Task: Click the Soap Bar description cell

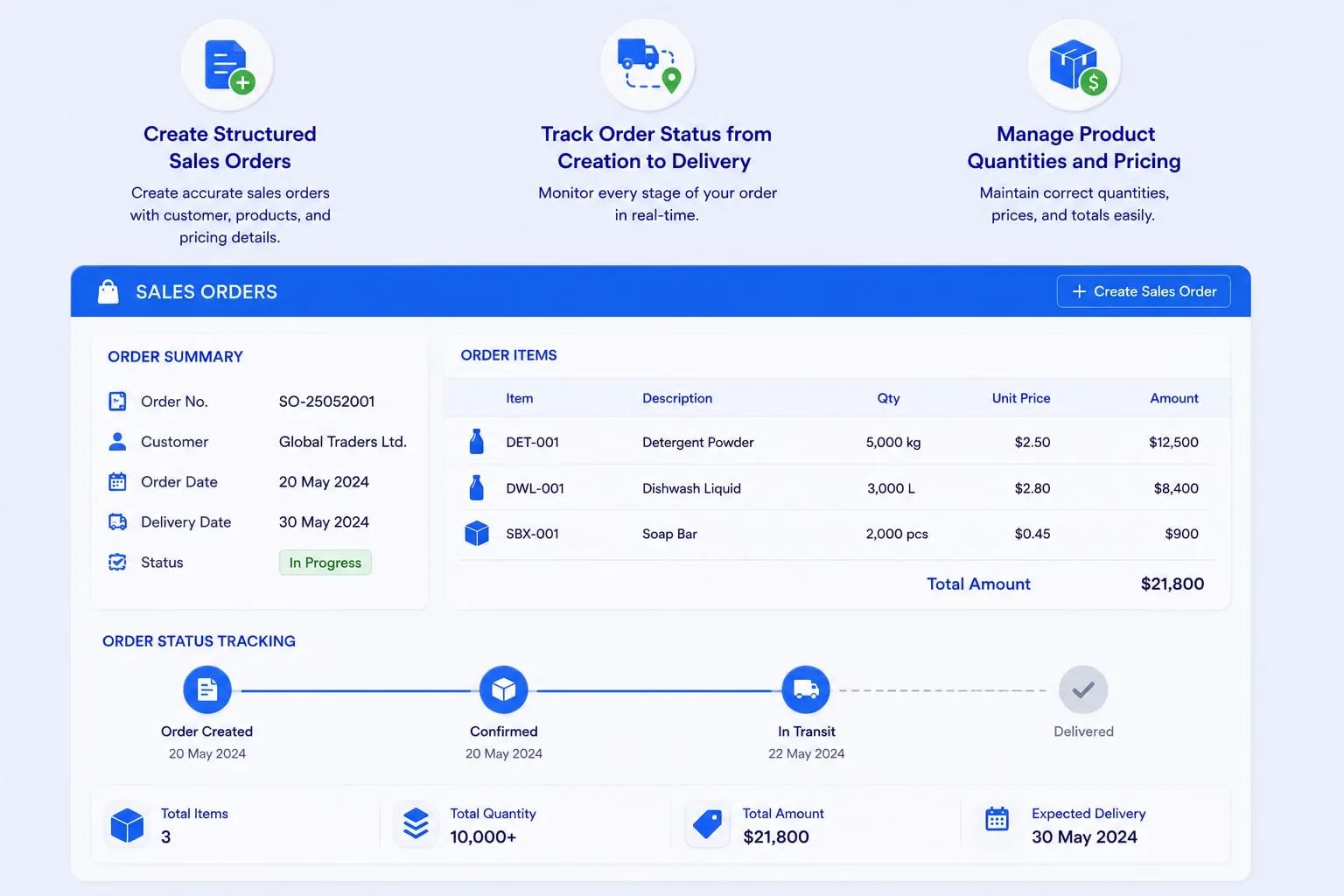Action: [670, 534]
